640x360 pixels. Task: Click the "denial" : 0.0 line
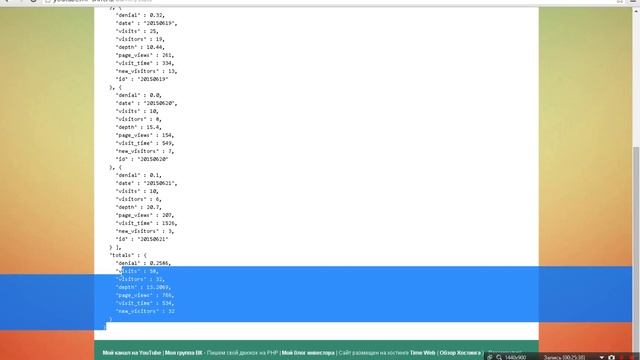(139, 95)
